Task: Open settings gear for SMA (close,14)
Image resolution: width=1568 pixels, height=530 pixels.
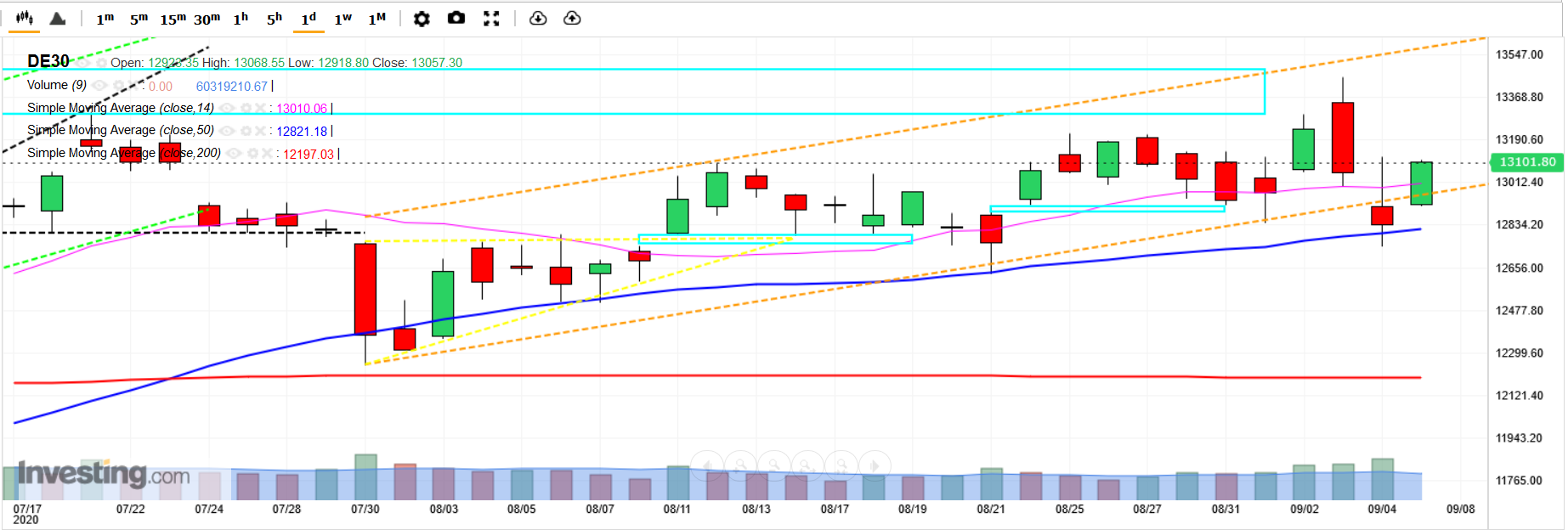Action: [x=246, y=108]
